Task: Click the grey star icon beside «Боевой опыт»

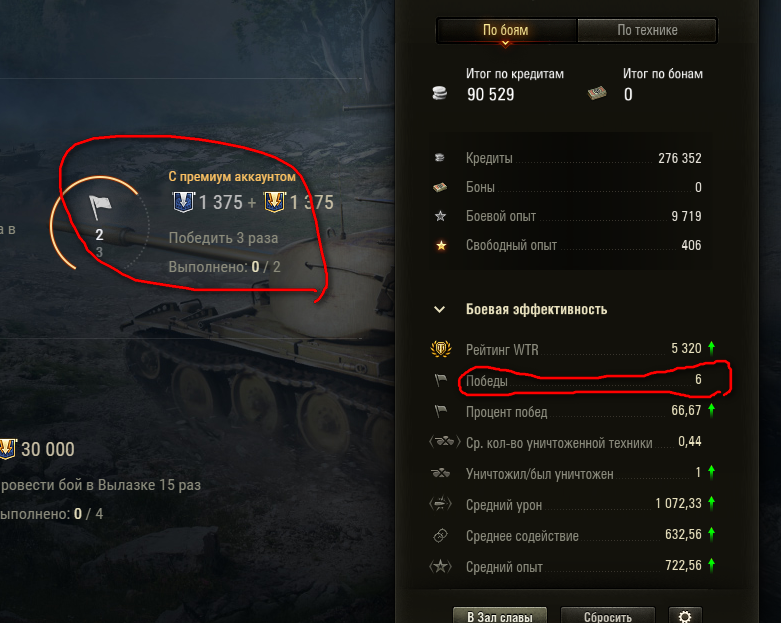Action: click(440, 216)
